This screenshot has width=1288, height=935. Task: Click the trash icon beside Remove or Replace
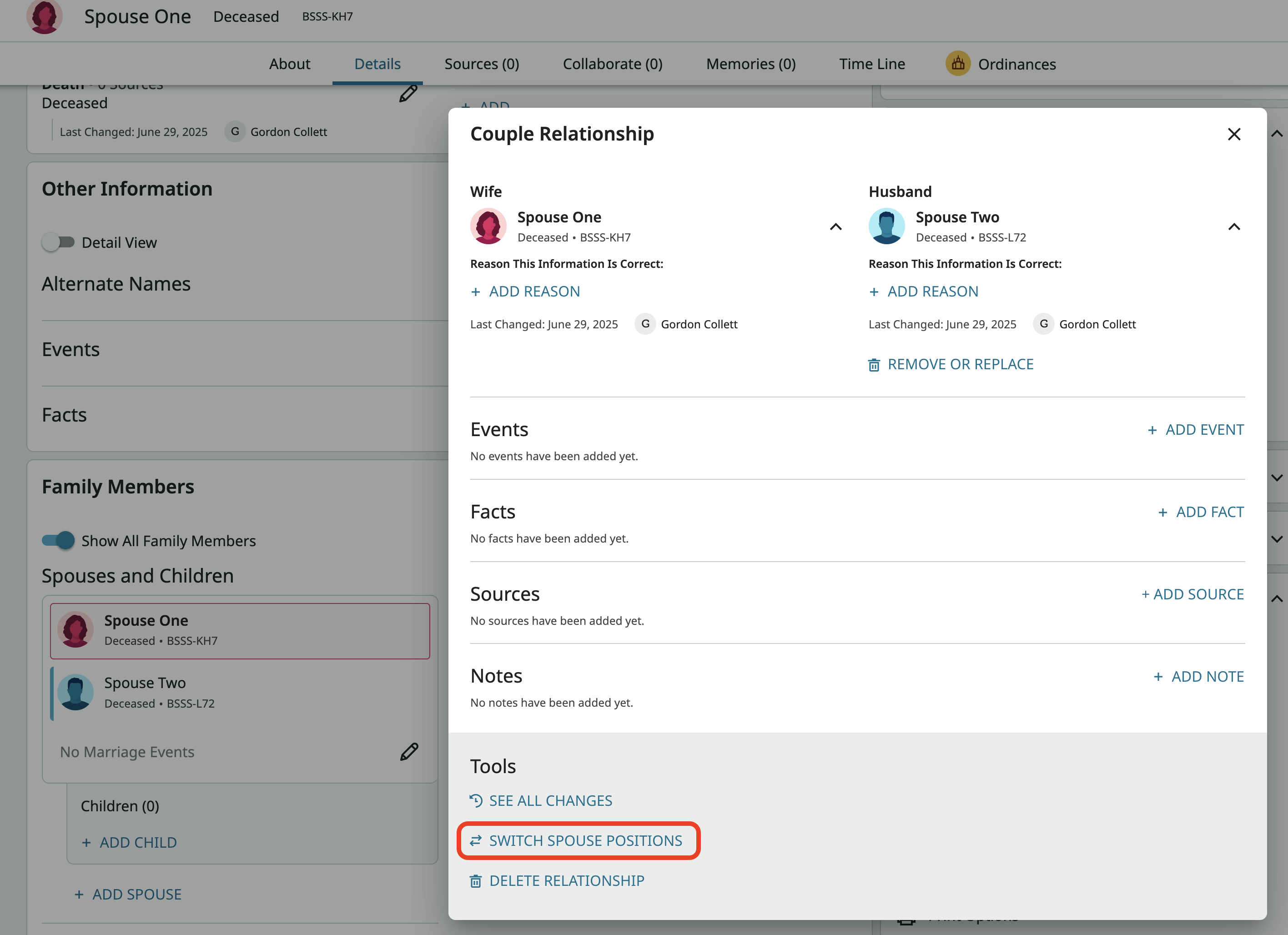pos(874,364)
